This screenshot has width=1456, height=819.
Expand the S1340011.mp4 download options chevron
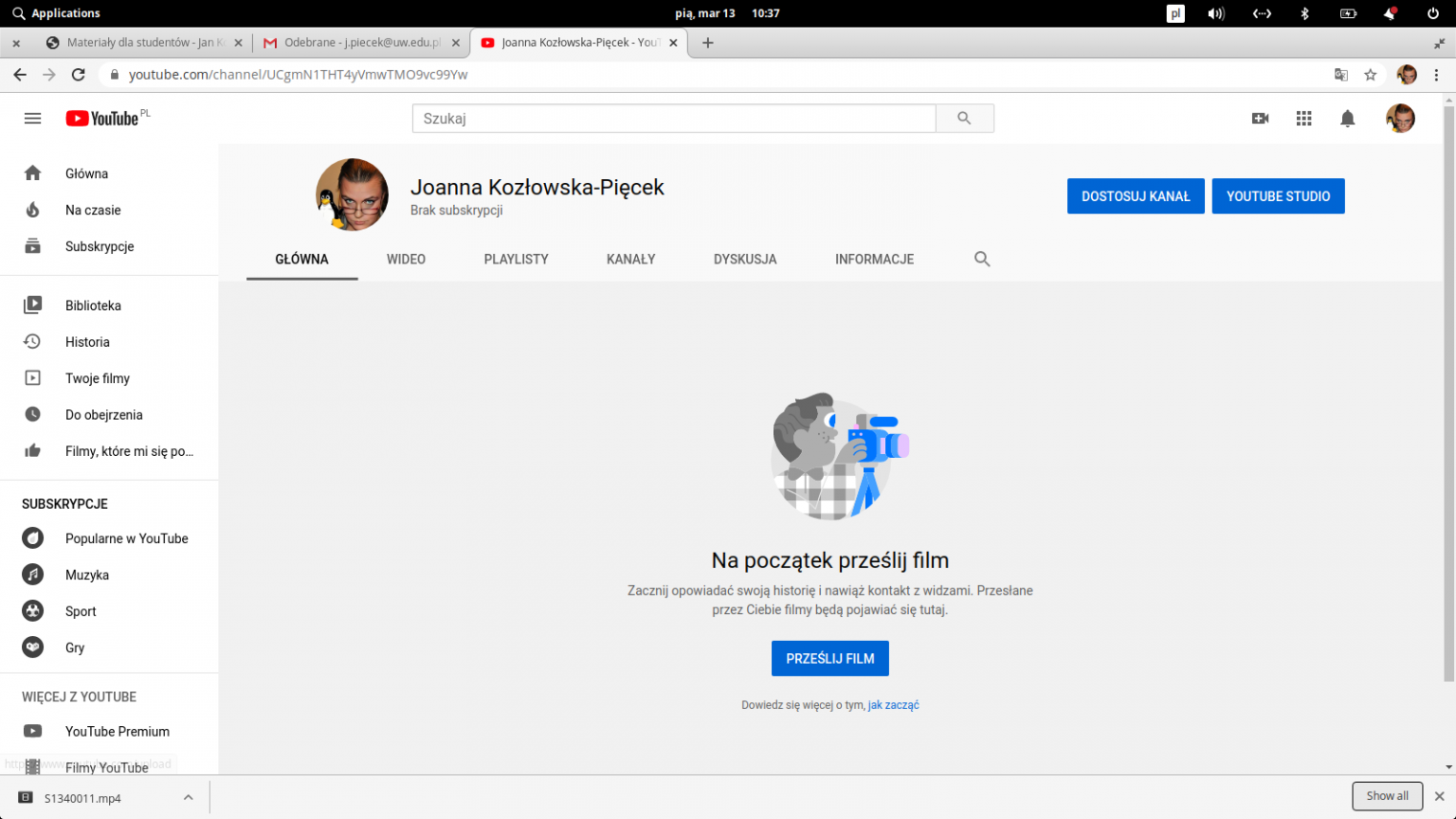pos(189,798)
